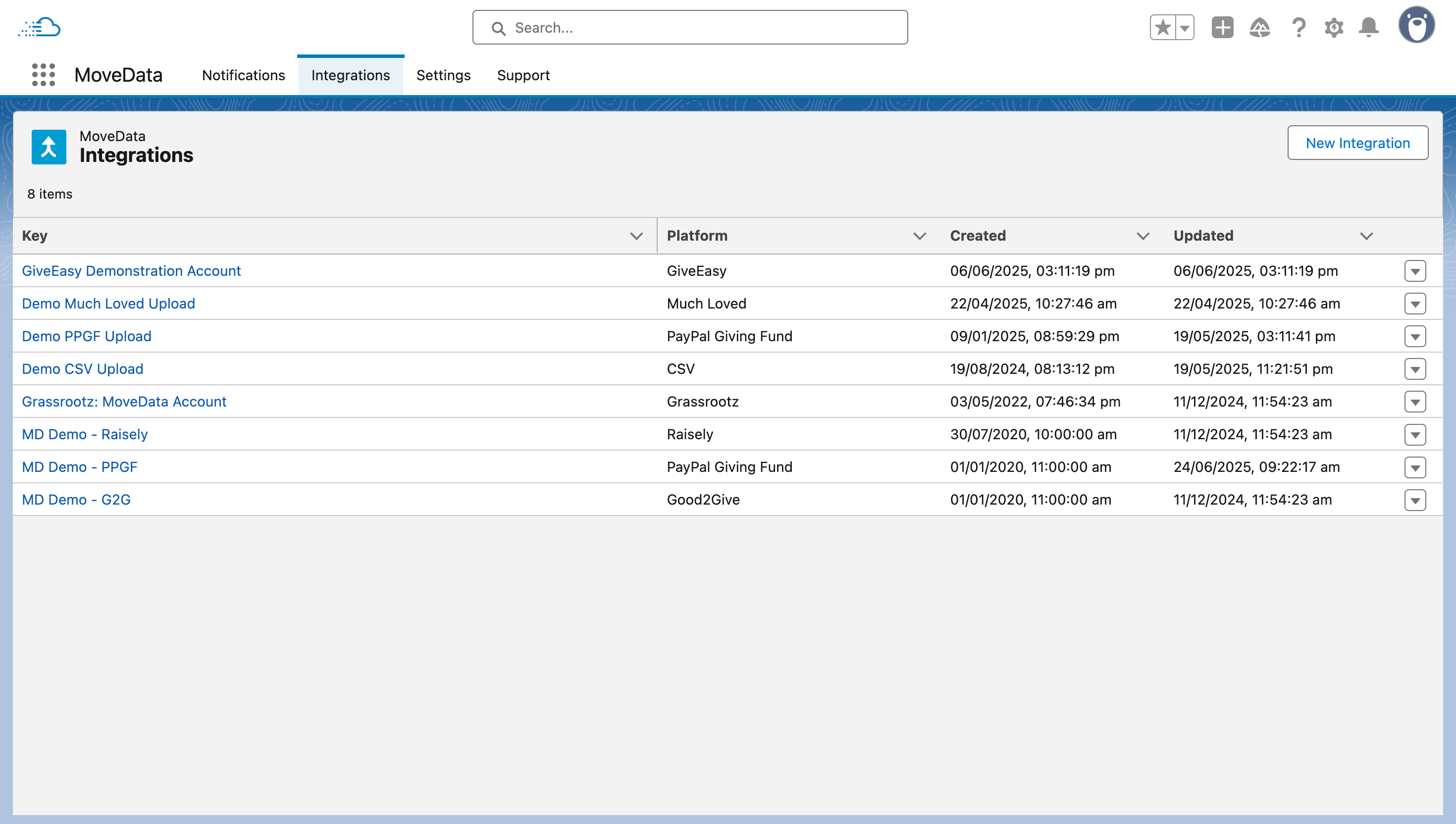Switch to the Notifications tab
The height and width of the screenshot is (824, 1456).
click(x=243, y=75)
